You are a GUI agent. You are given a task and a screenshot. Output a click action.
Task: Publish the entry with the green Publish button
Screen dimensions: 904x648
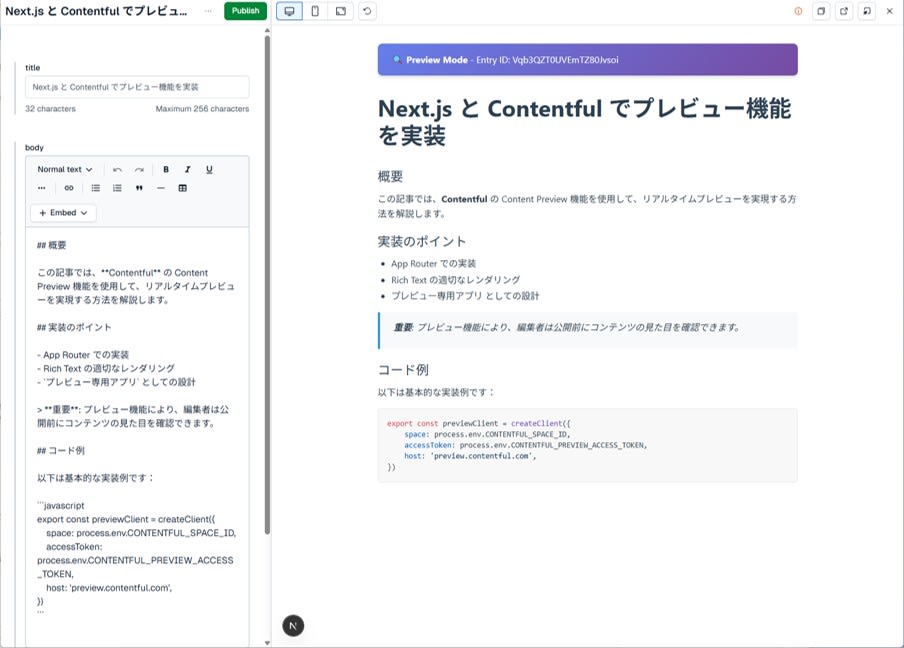pos(245,11)
